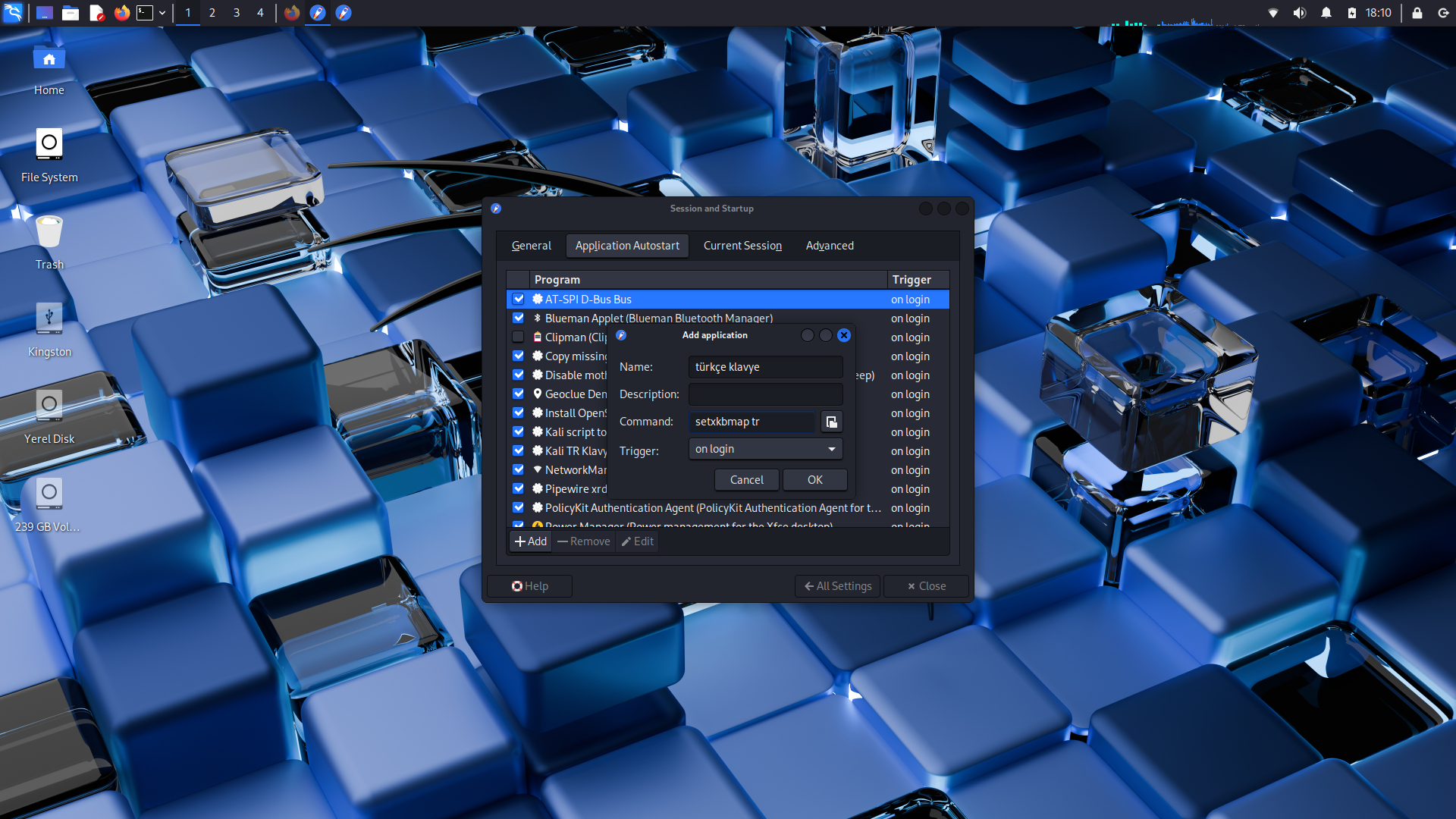Click the Name field containing türkçe klavye
This screenshot has width=1456, height=819.
765,367
